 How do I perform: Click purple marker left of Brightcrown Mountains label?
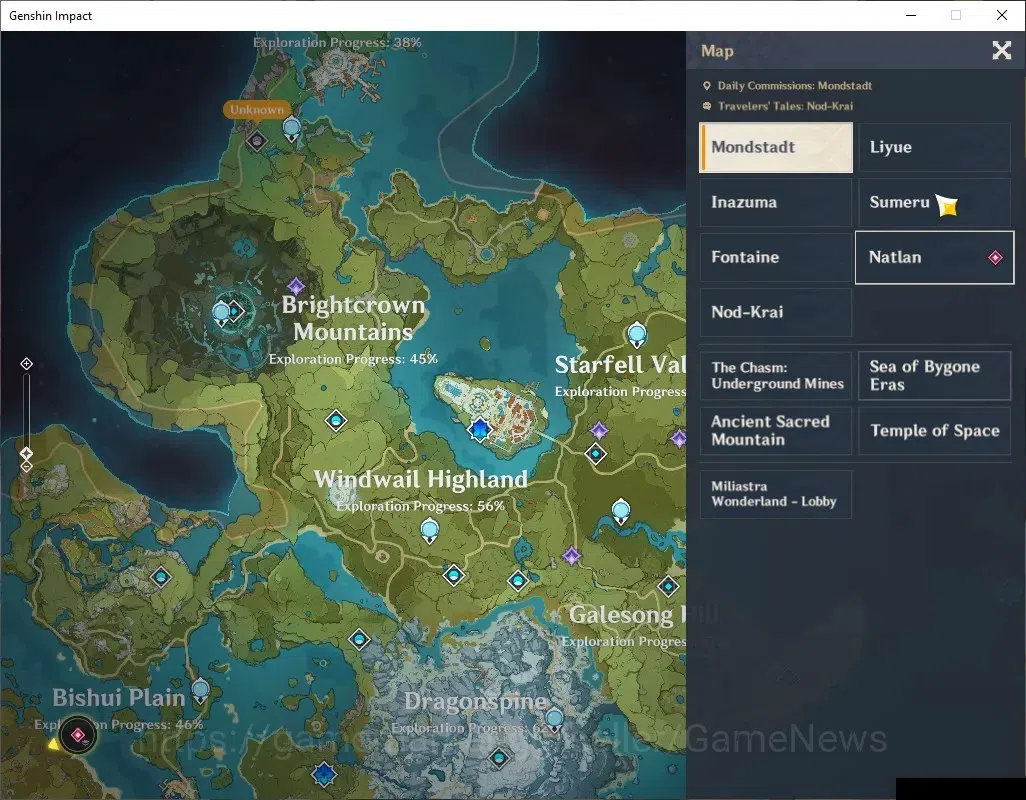(x=296, y=287)
